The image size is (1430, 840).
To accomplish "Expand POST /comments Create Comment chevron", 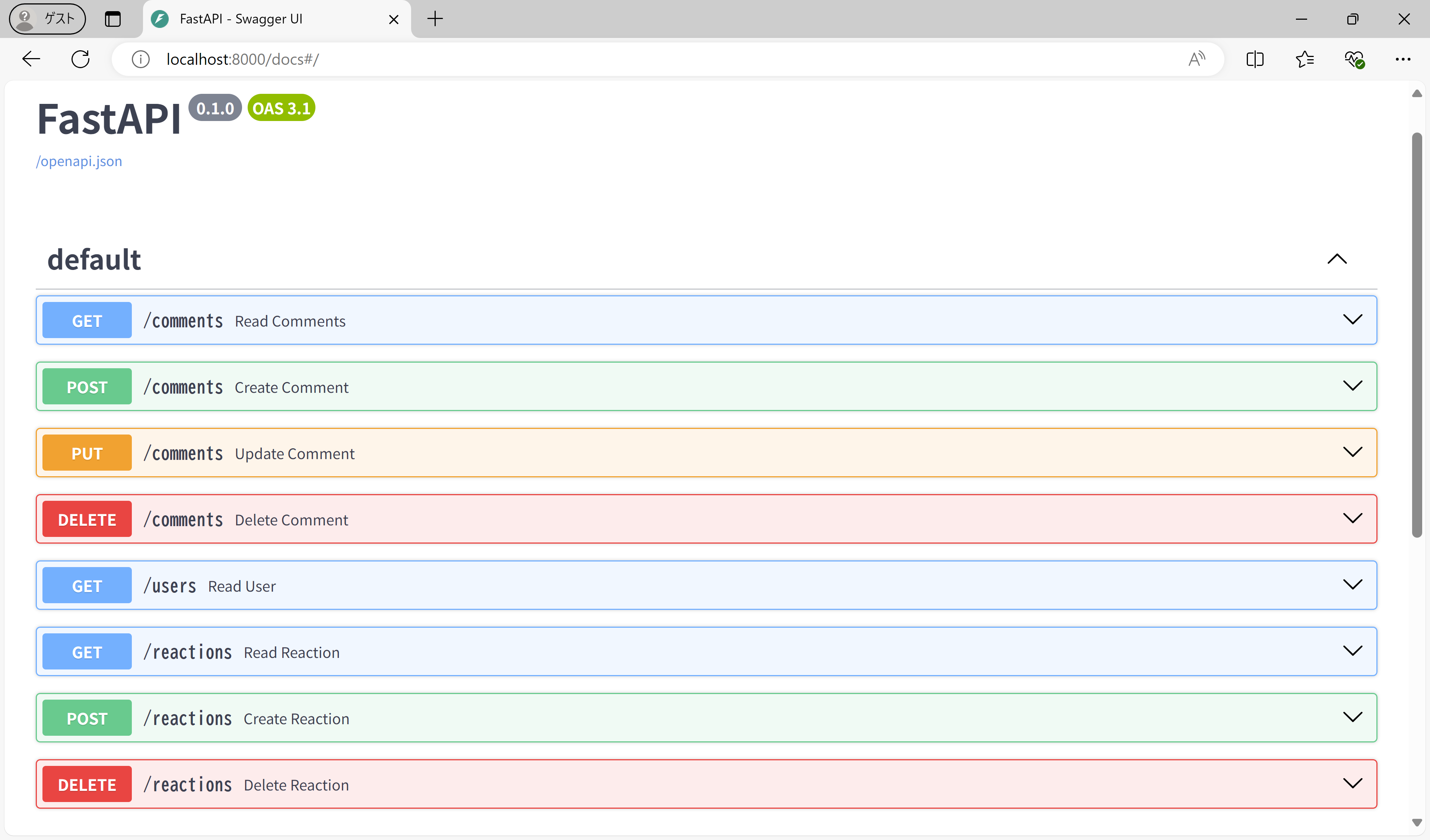I will 1353,386.
